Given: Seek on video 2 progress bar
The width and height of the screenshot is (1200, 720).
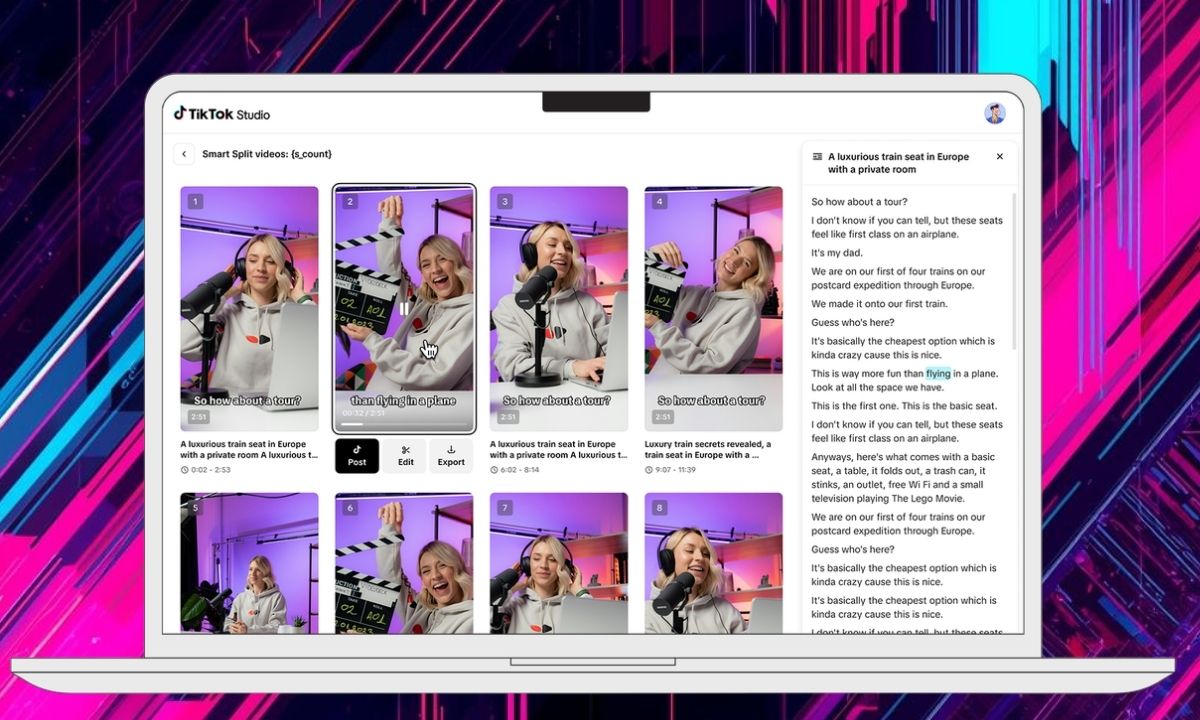Looking at the screenshot, I should (404, 424).
